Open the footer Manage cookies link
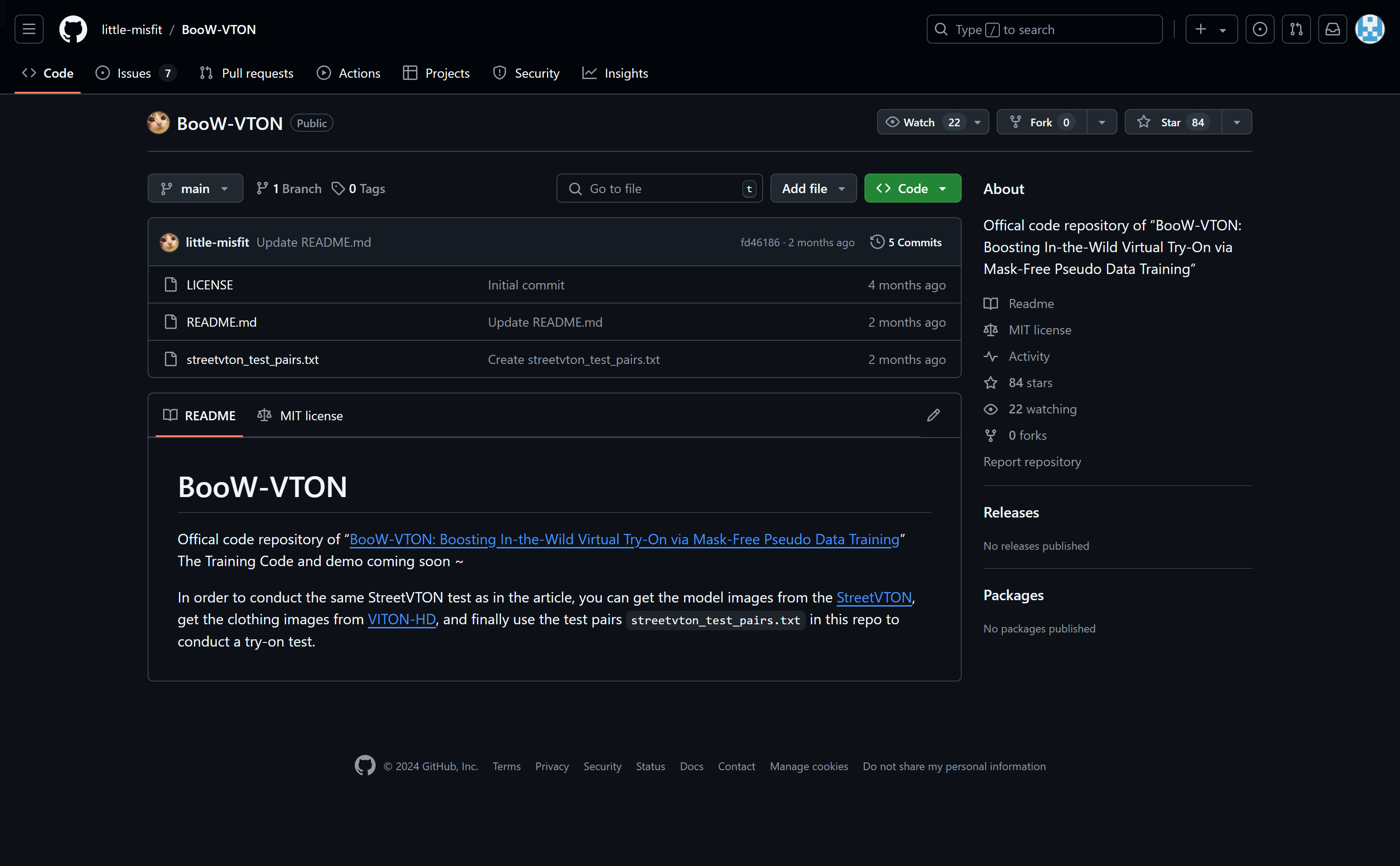 (x=809, y=766)
